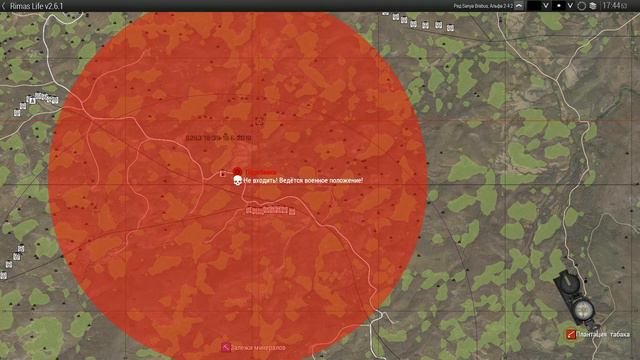Viewport: 640px width, 360px height.
Task: Collapse the player info chevron in top bar
Action: coord(519,6)
